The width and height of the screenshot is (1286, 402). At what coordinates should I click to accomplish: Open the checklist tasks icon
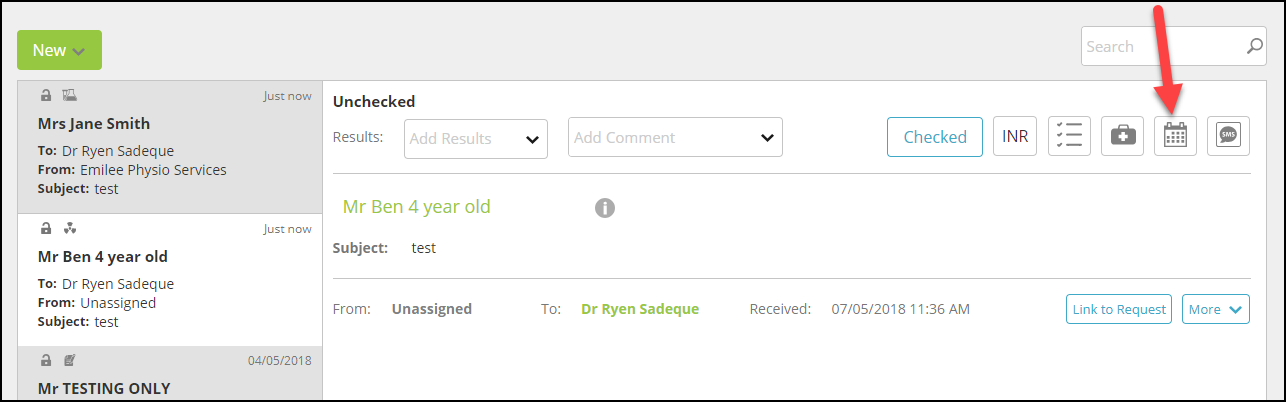coord(1070,136)
